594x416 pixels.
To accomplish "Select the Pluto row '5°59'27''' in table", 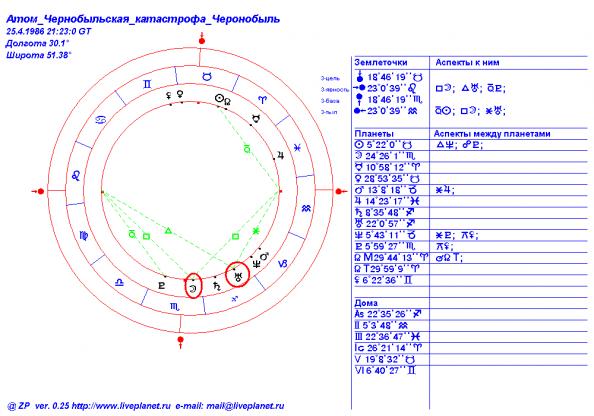I will tap(385, 247).
